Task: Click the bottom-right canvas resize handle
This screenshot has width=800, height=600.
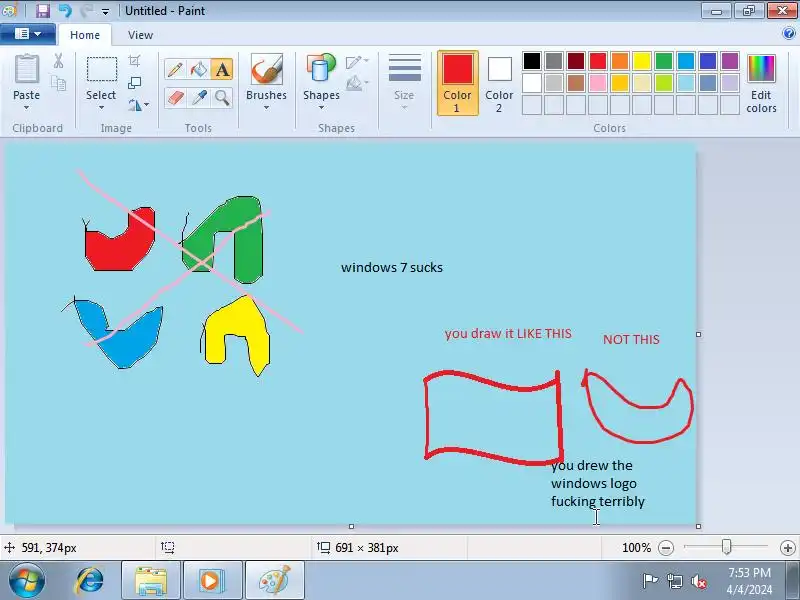Action: (698, 526)
